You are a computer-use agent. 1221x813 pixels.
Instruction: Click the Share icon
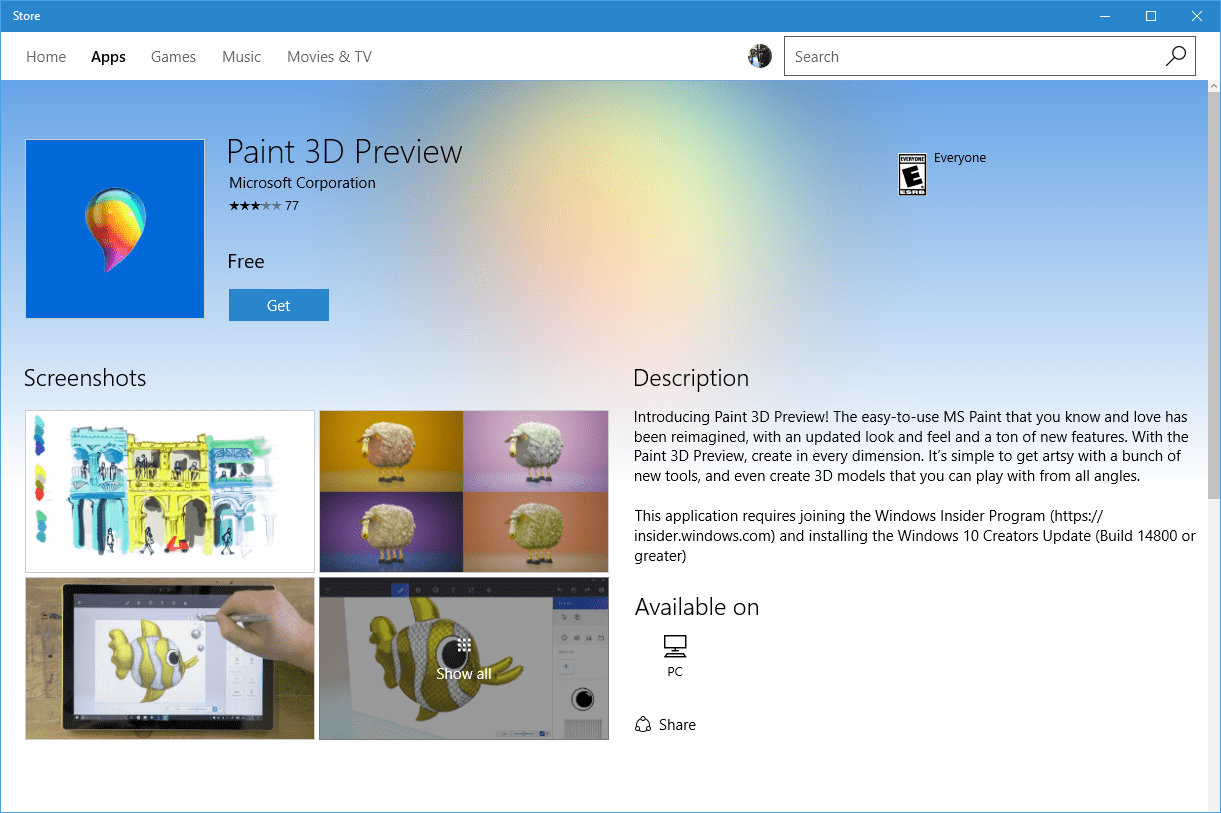pyautogui.click(x=644, y=724)
